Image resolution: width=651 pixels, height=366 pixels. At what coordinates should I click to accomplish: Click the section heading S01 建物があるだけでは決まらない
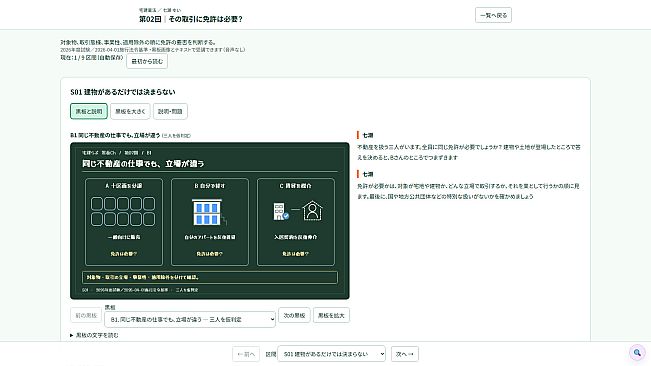pyautogui.click(x=122, y=92)
